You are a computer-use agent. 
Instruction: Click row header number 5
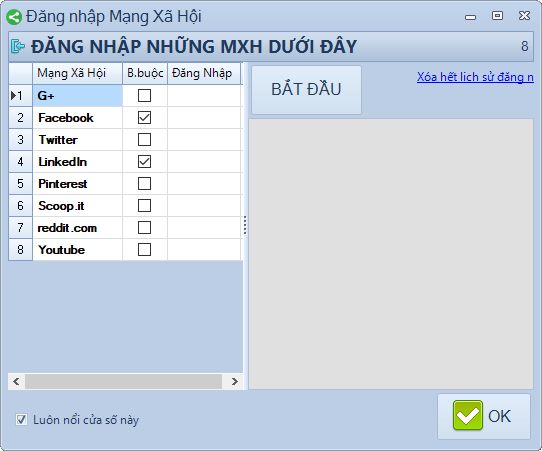pos(20,184)
